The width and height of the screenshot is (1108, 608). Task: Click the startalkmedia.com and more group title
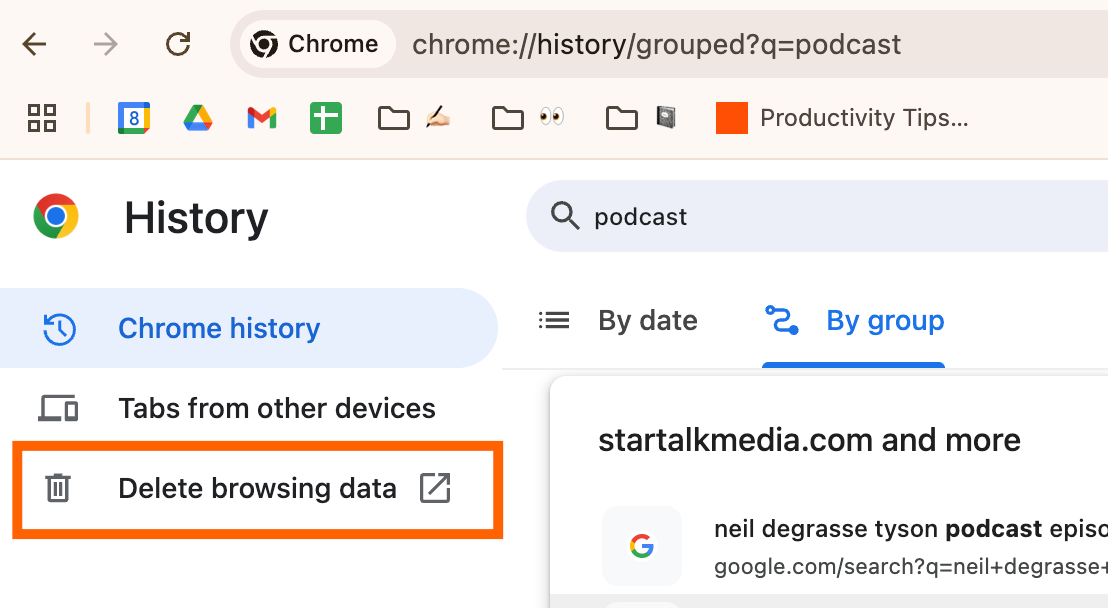[810, 440]
